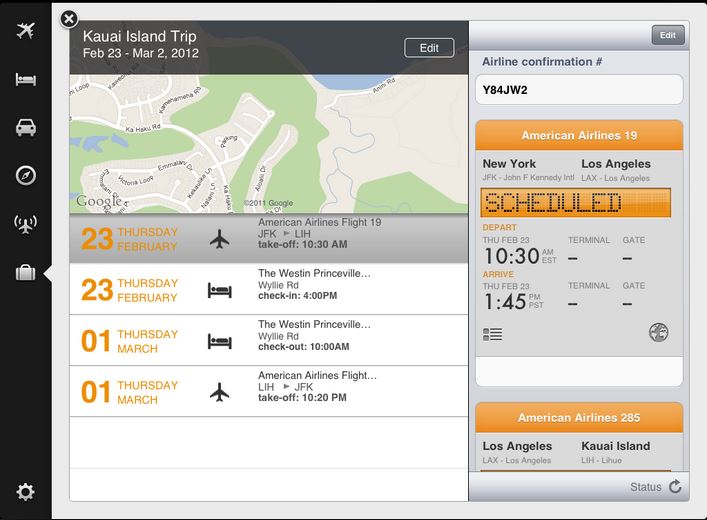Viewport: 707px width, 520px height.
Task: Edit the Kauai Island Trip details
Action: coord(429,48)
